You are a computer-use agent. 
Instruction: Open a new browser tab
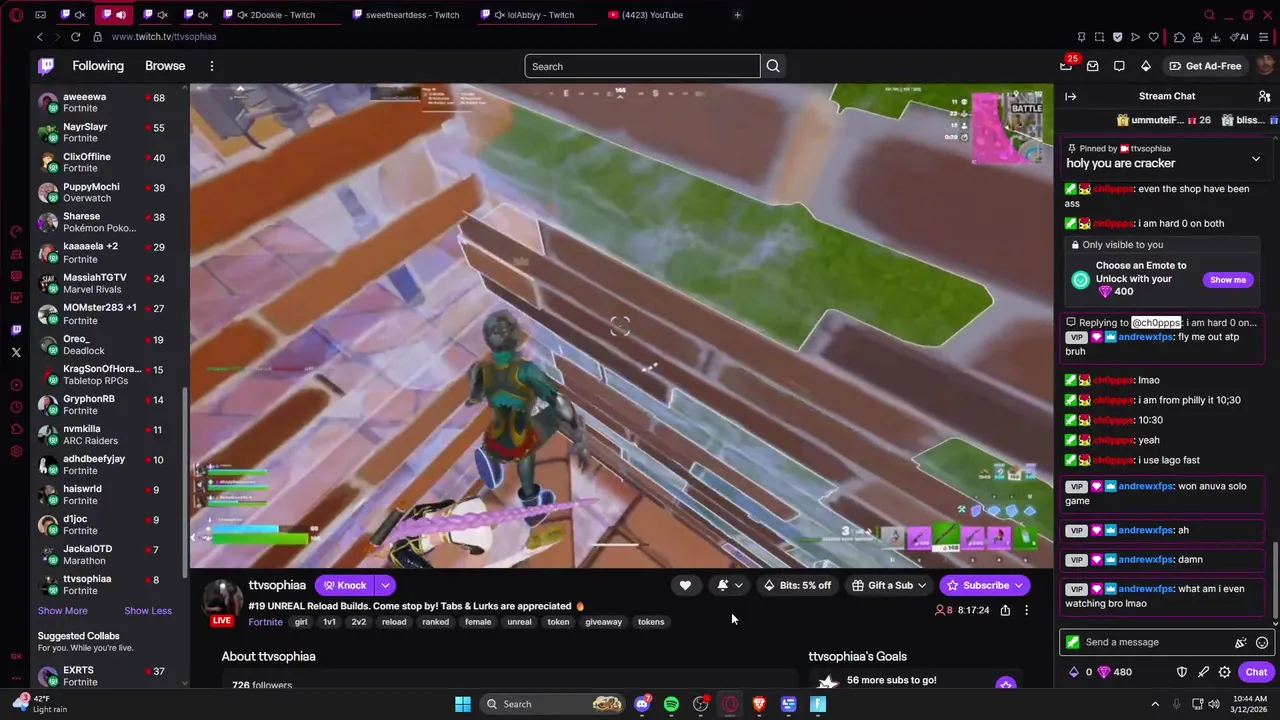tap(737, 15)
